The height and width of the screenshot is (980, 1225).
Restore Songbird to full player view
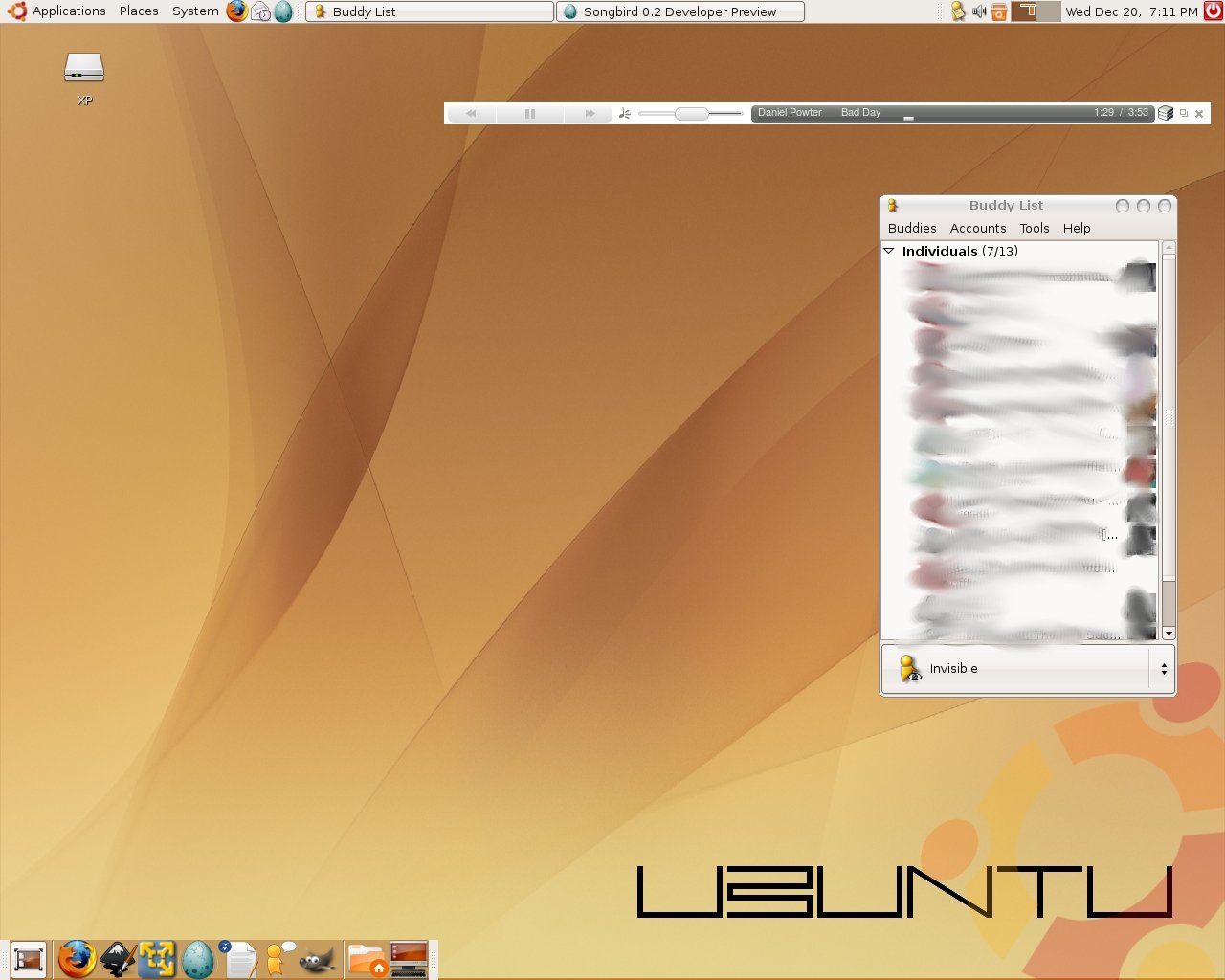[x=1184, y=113]
